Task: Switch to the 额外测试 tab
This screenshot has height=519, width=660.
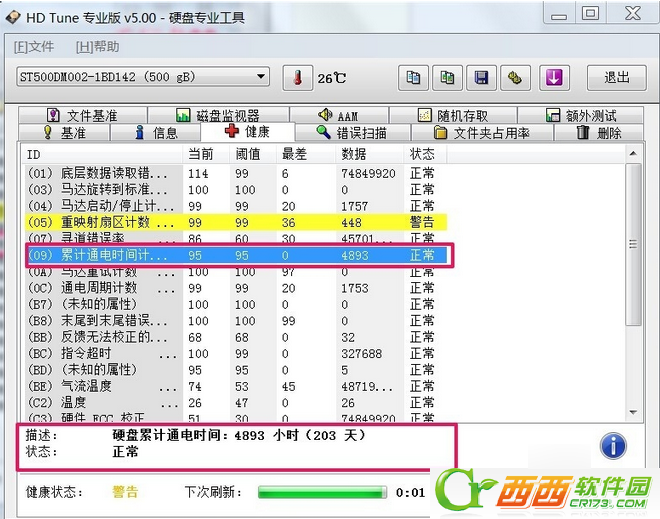Action: click(580, 115)
